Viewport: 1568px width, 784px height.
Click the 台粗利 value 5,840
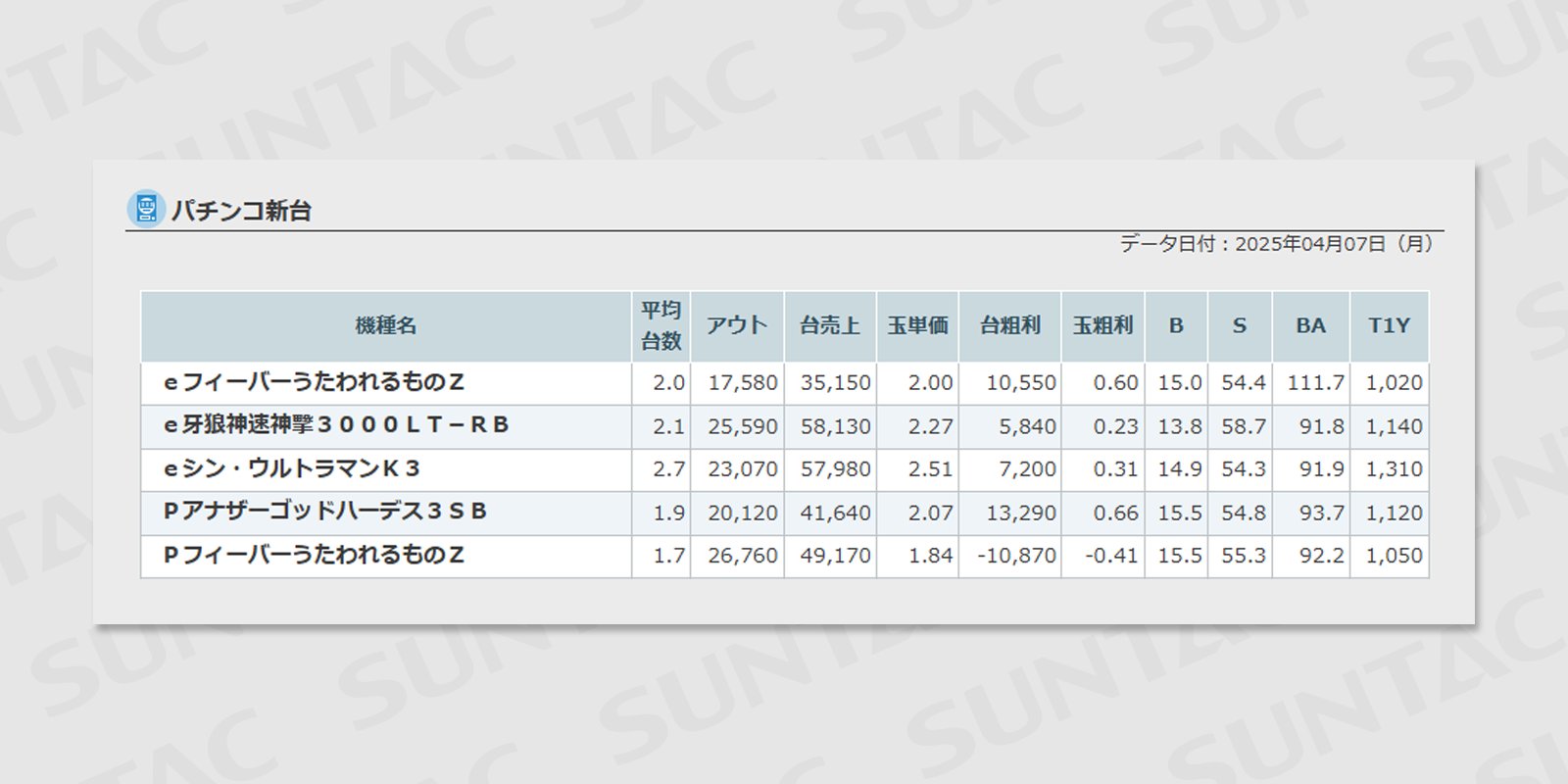pos(1028,426)
